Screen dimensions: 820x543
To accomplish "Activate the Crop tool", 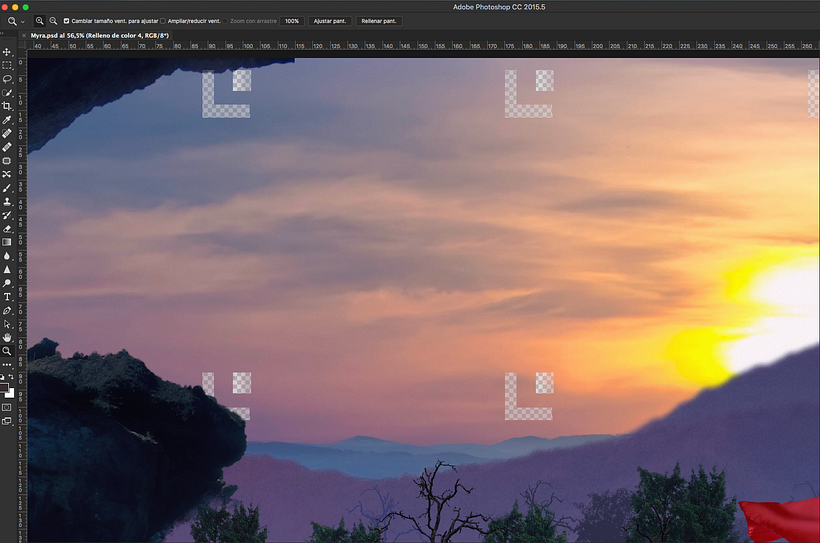I will pyautogui.click(x=7, y=106).
